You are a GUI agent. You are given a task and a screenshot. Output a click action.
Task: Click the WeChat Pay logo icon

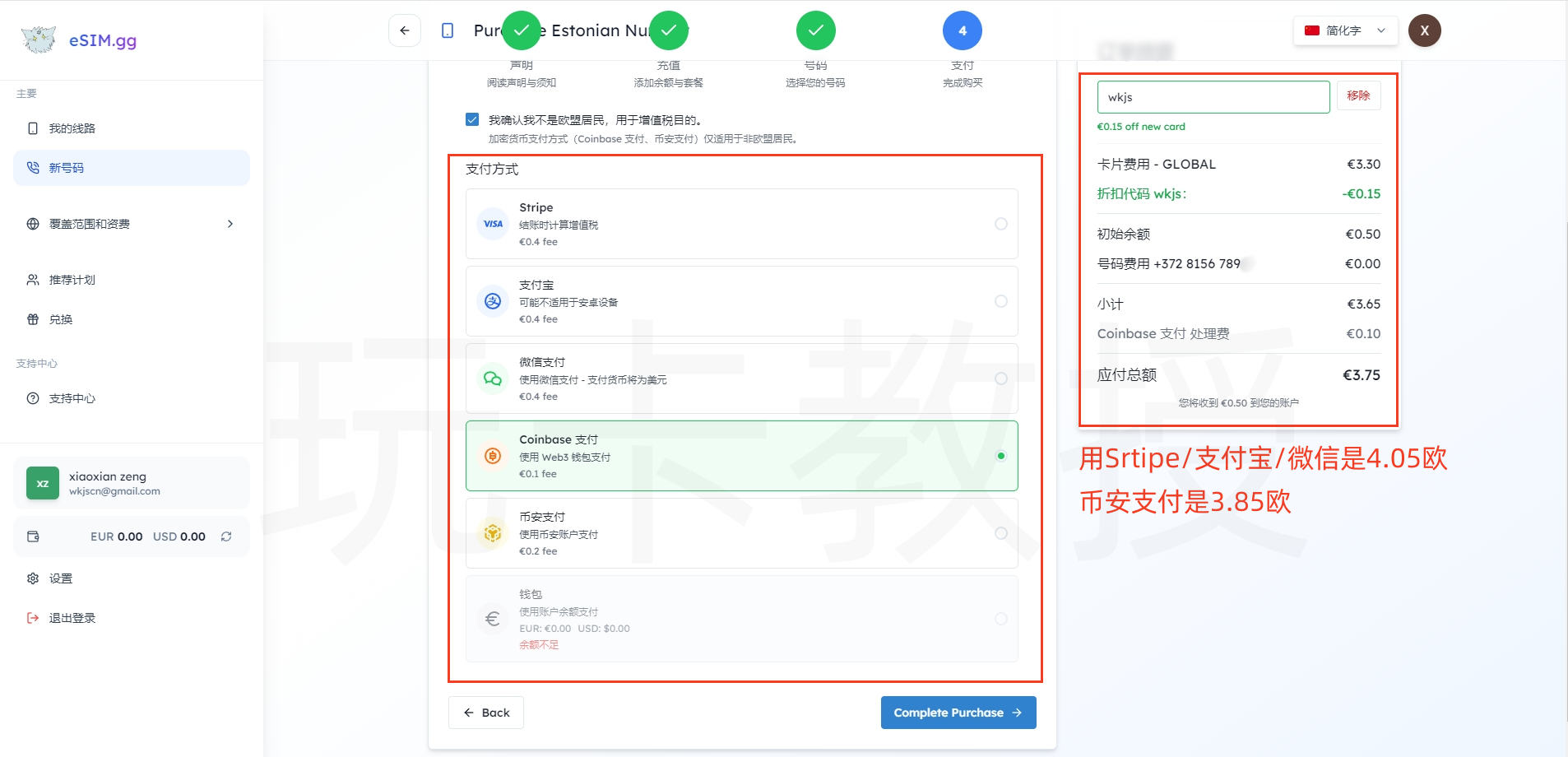click(x=493, y=378)
